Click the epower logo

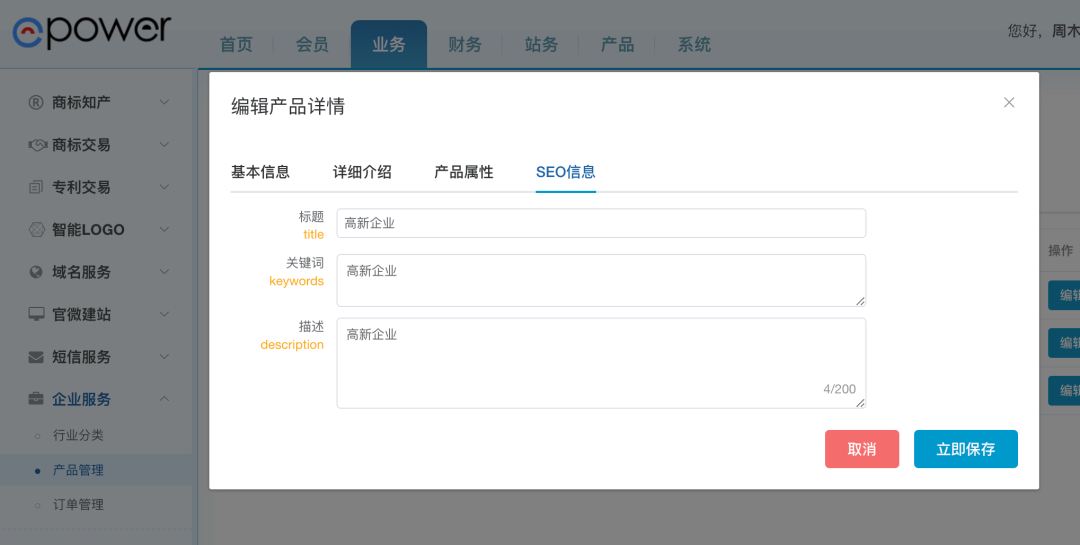(92, 32)
